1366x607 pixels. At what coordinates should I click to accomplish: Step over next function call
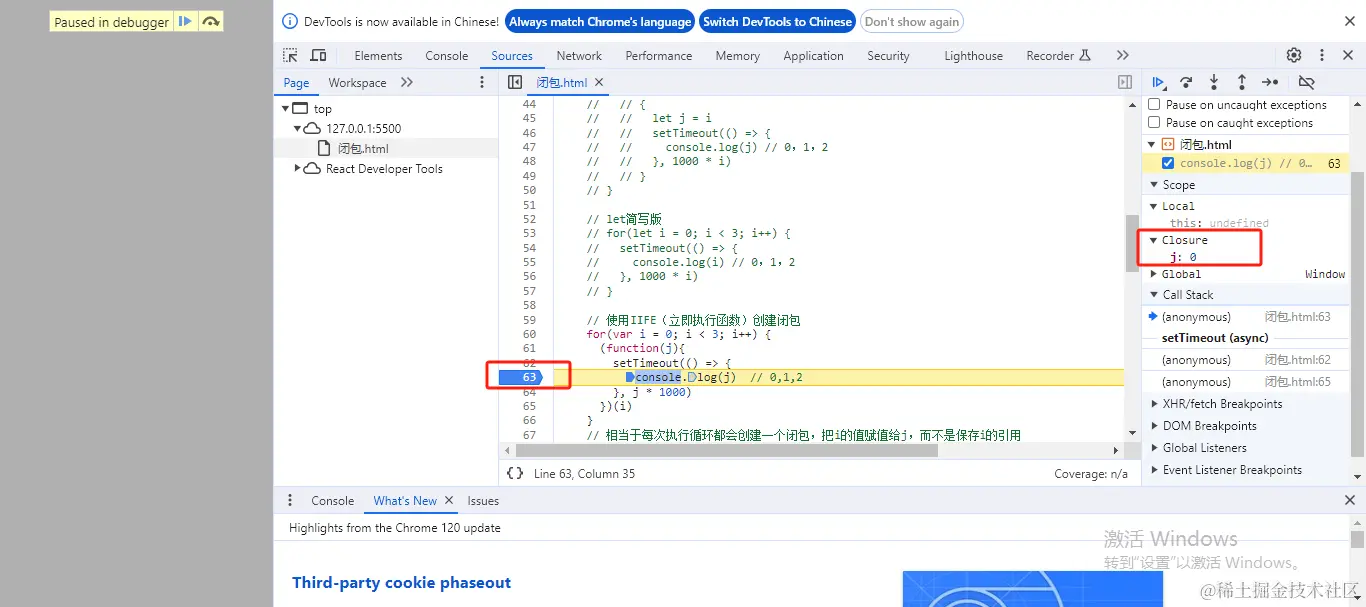[1186, 83]
